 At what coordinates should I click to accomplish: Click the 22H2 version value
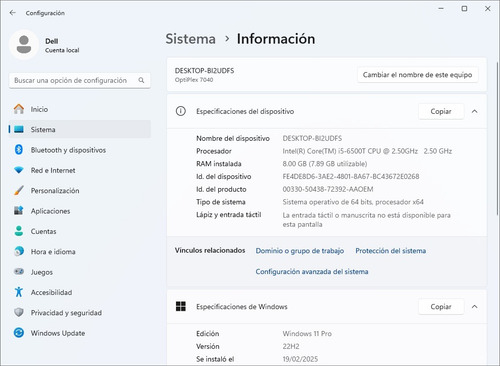click(291, 346)
